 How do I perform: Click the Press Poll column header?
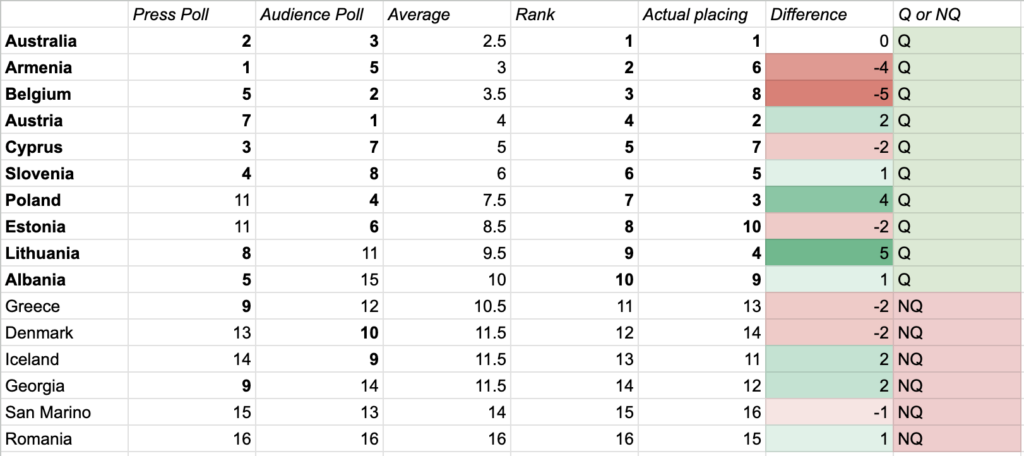point(190,14)
